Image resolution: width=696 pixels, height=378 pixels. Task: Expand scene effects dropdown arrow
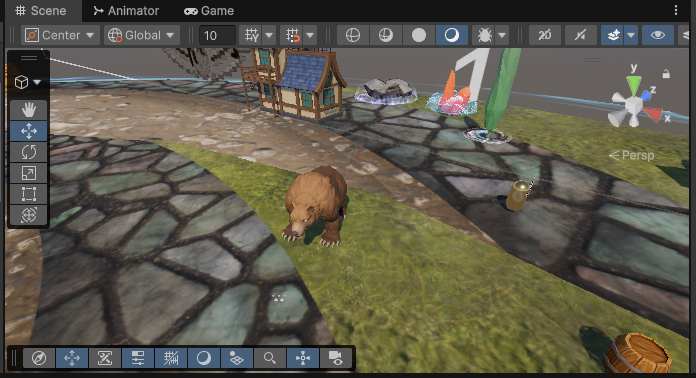coord(631,35)
